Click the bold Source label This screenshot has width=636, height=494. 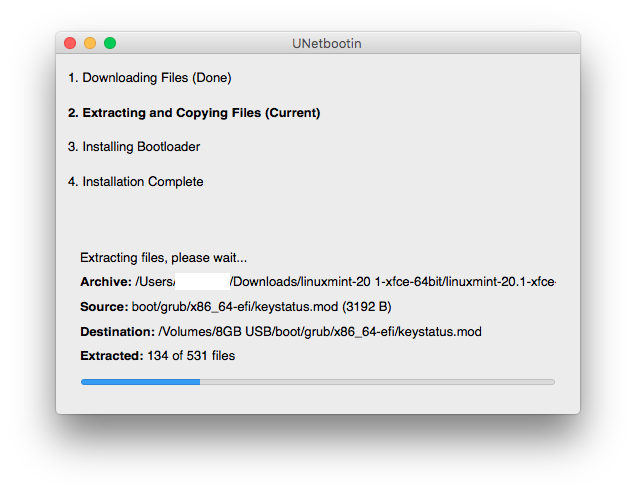click(x=103, y=307)
